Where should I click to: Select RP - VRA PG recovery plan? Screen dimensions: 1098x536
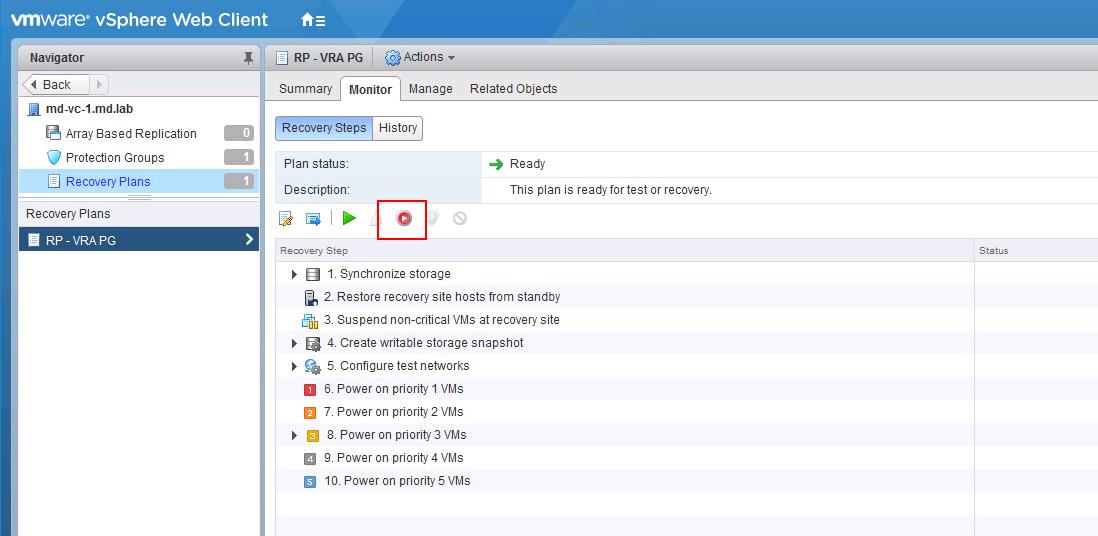(139, 240)
